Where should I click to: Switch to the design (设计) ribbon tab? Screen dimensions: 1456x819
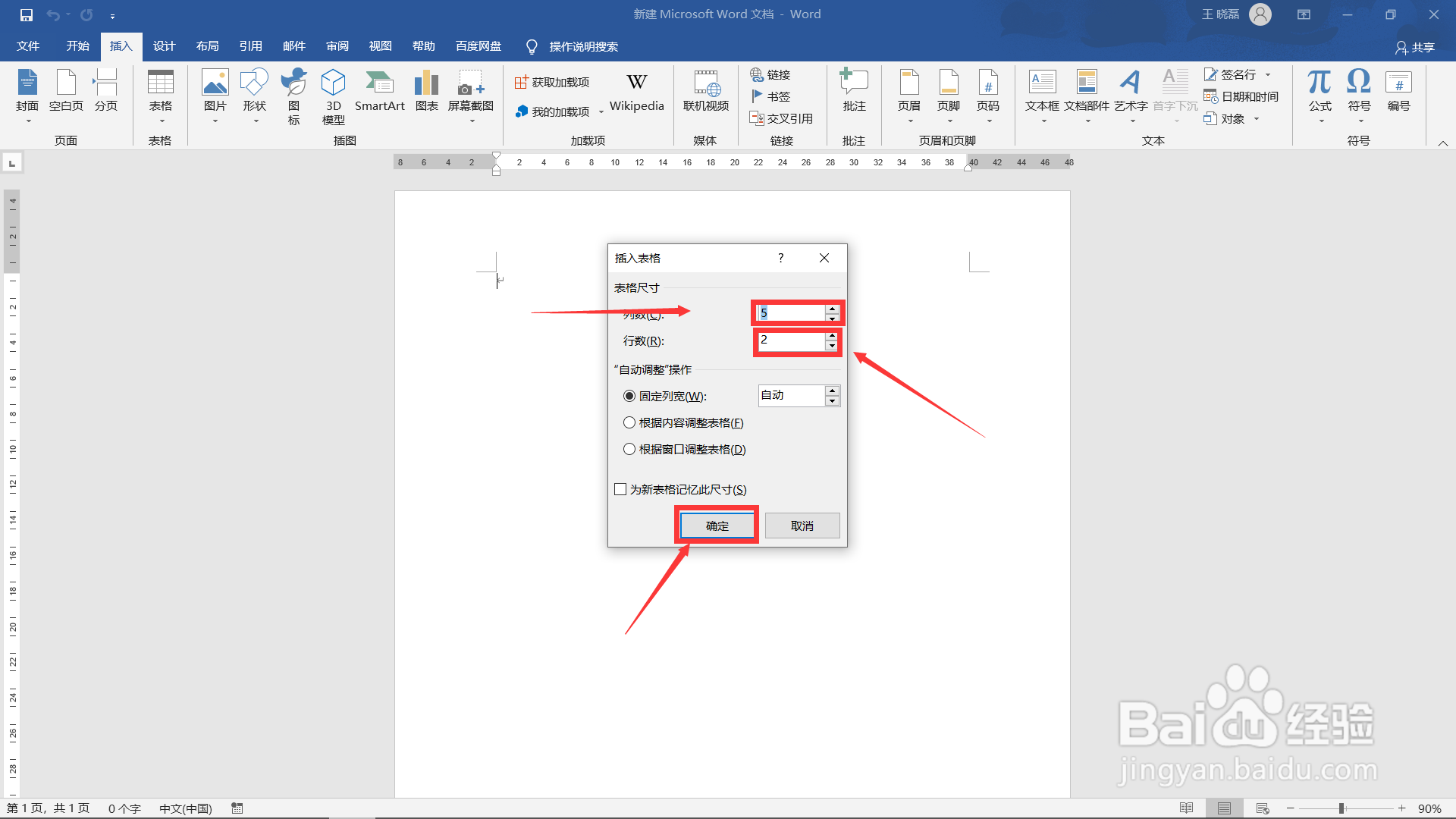(164, 46)
